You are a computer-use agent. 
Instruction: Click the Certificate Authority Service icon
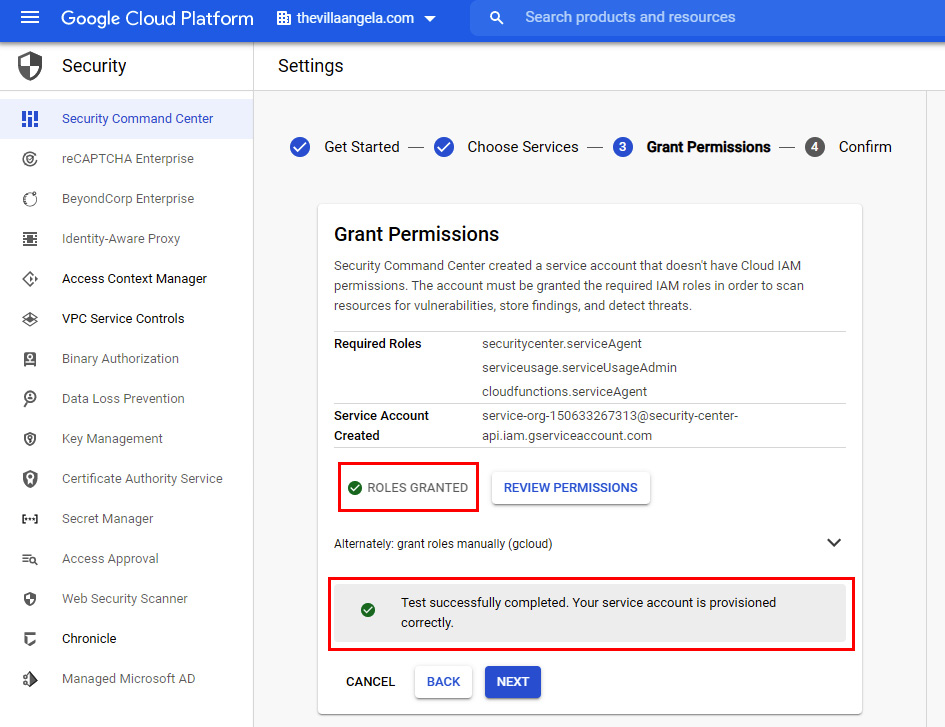pos(30,479)
